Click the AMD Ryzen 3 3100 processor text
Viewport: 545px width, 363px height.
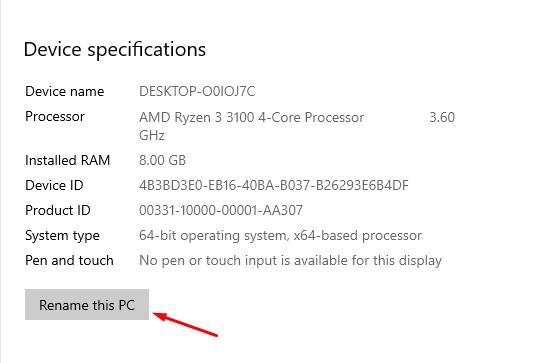tap(251, 117)
